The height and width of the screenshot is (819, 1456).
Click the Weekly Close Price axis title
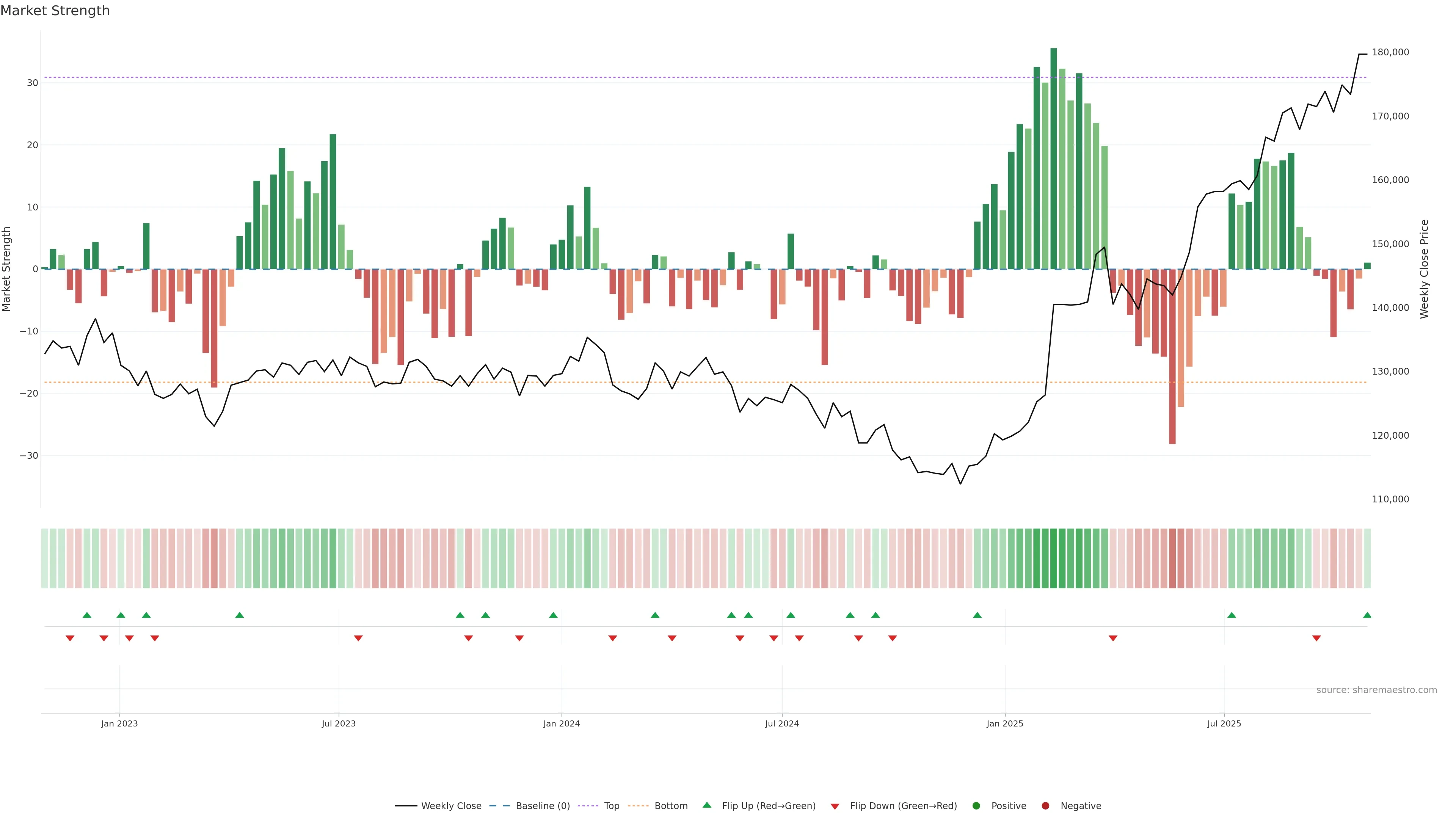click(1424, 269)
